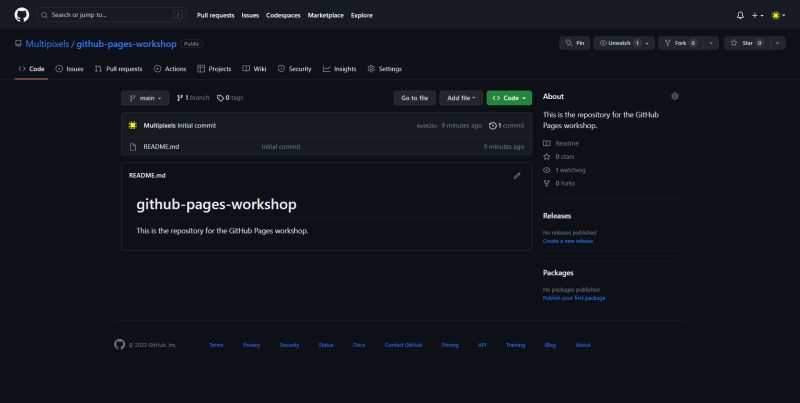Edit README with the pencil icon

pyautogui.click(x=517, y=176)
